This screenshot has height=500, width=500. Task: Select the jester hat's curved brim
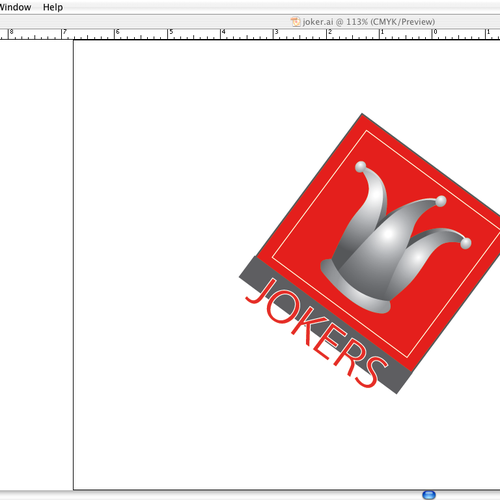coord(353,288)
